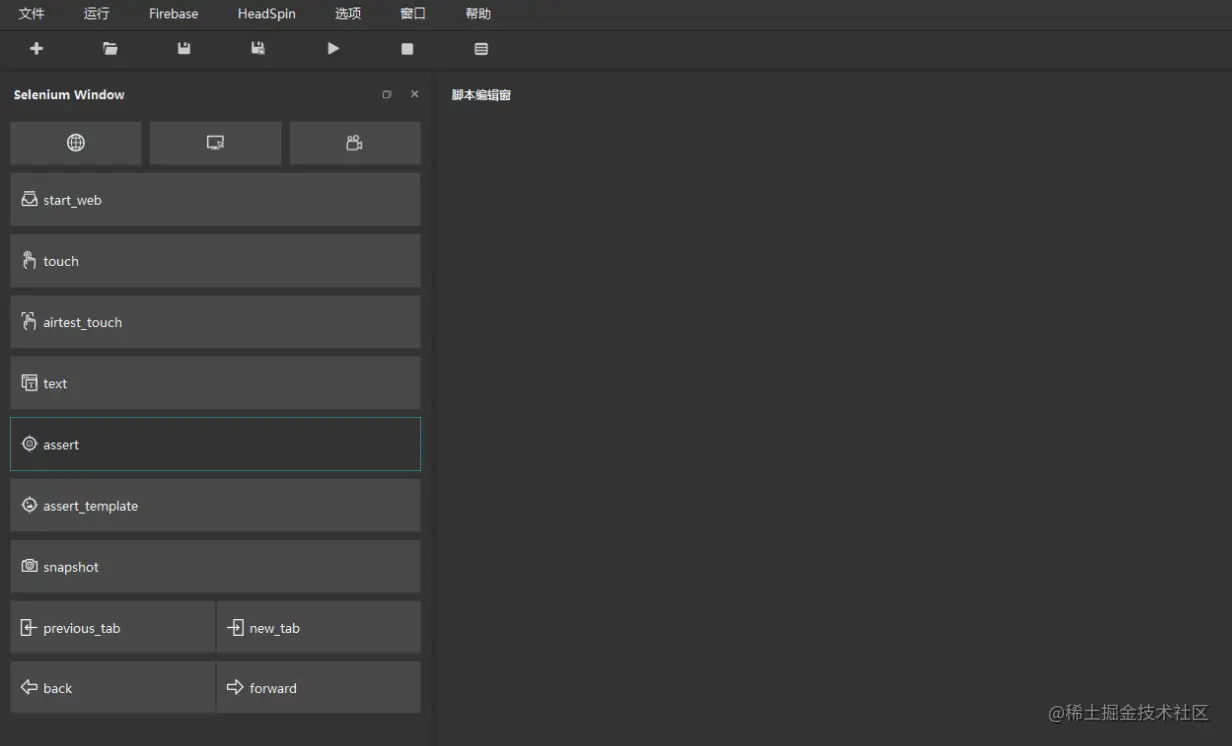Open the 帮助 menu

click(478, 14)
